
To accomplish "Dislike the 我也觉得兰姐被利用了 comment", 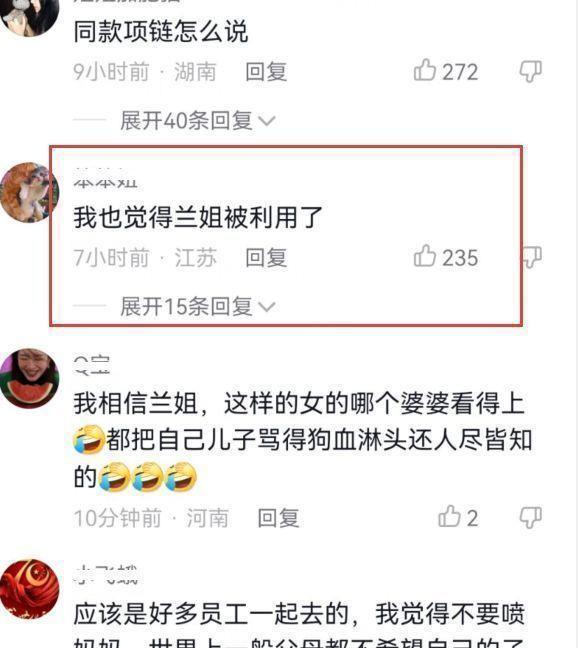I will click(x=531, y=257).
